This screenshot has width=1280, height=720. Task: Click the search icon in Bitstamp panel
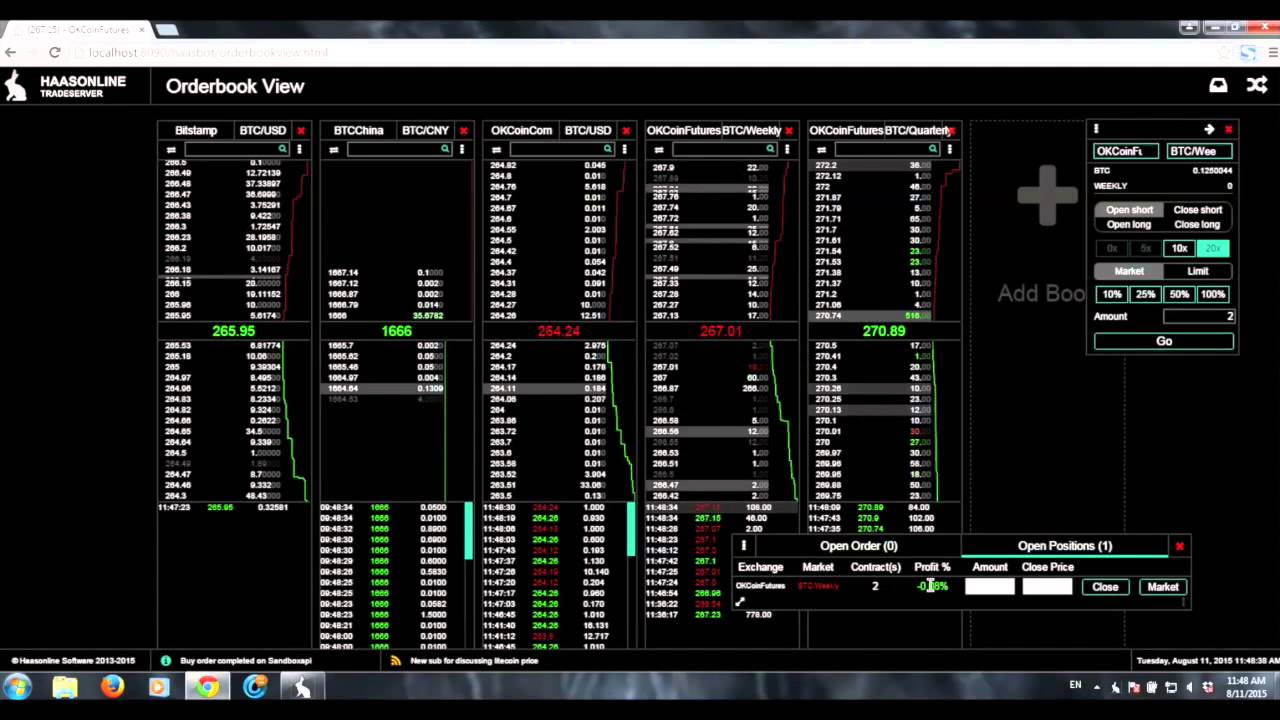[x=283, y=149]
